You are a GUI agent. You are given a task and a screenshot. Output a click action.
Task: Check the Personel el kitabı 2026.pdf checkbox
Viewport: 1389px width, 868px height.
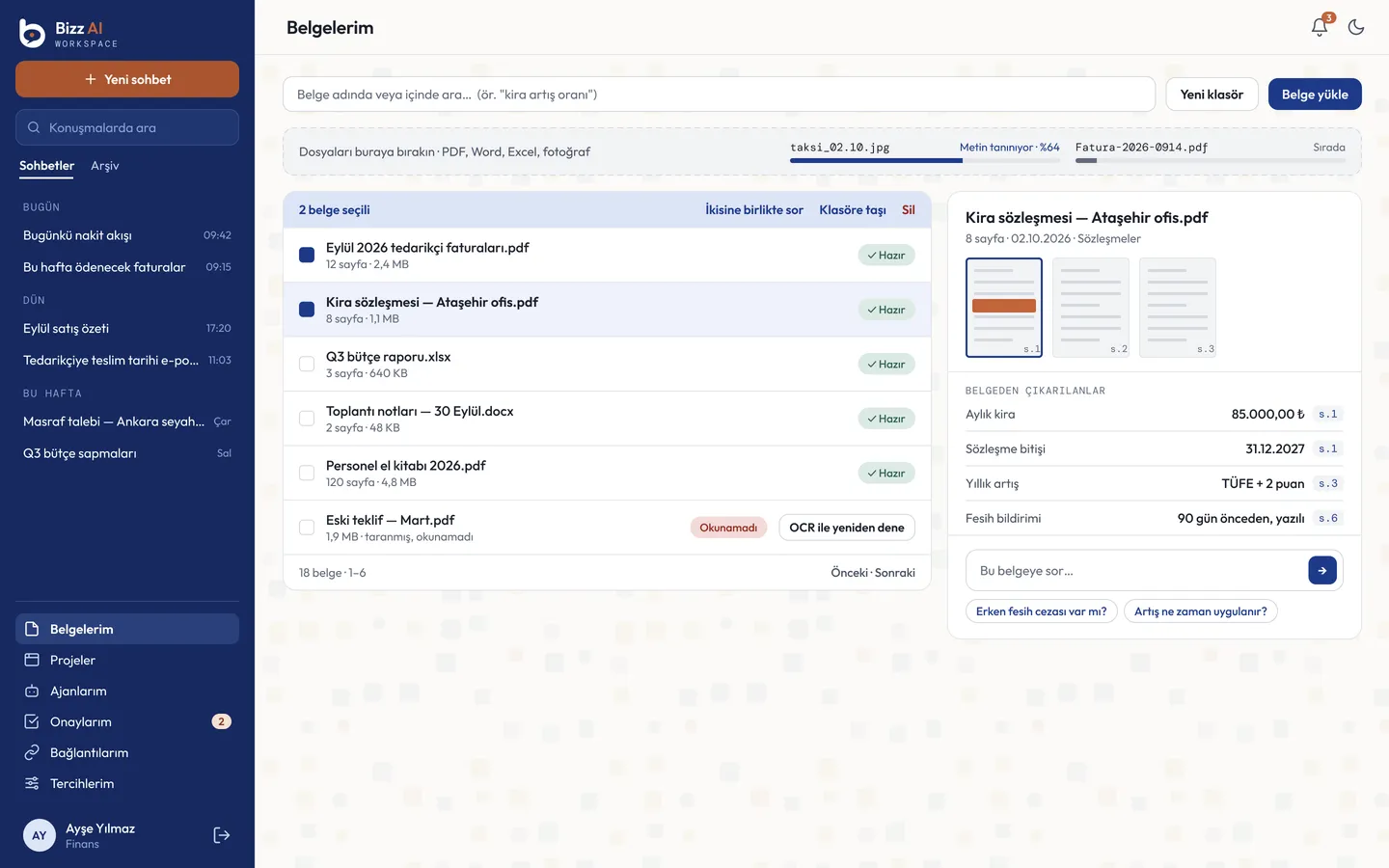point(307,473)
